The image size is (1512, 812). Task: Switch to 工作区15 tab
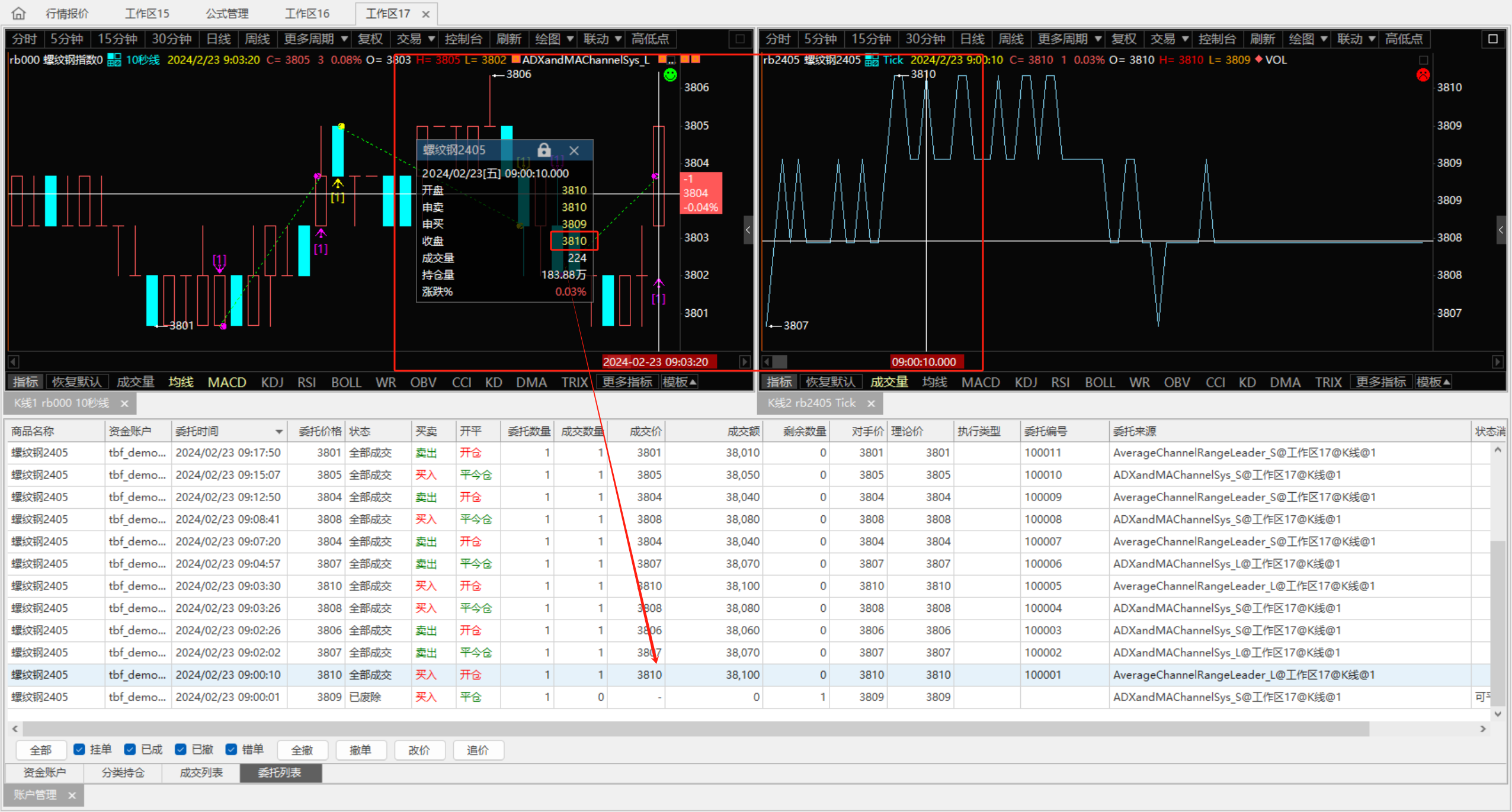coord(147,13)
